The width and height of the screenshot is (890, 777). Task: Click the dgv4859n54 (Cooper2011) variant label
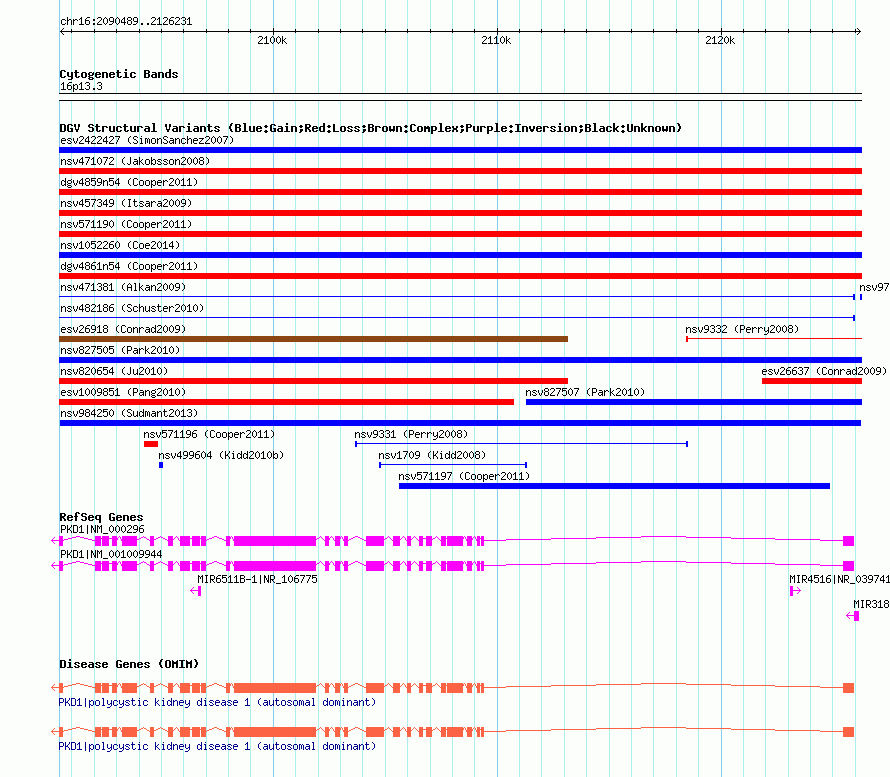(129, 182)
